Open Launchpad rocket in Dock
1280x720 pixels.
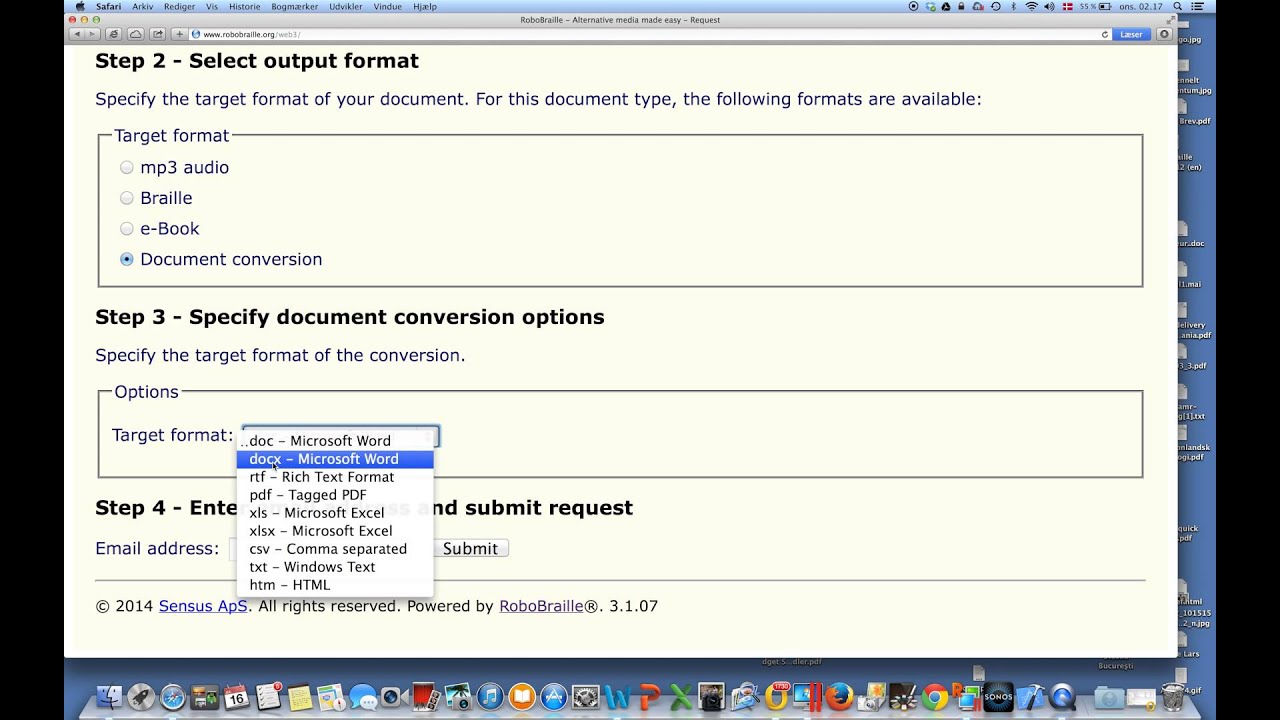[141, 697]
